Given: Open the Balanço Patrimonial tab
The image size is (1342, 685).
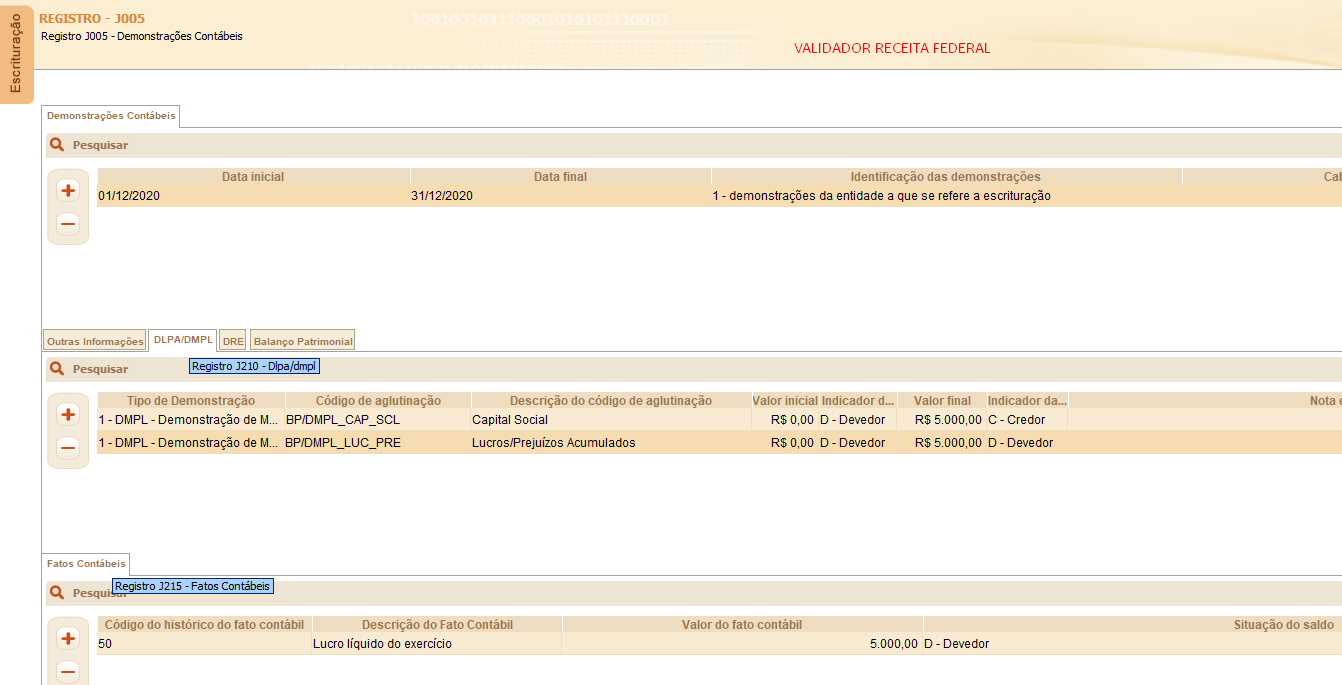Looking at the screenshot, I should (302, 340).
